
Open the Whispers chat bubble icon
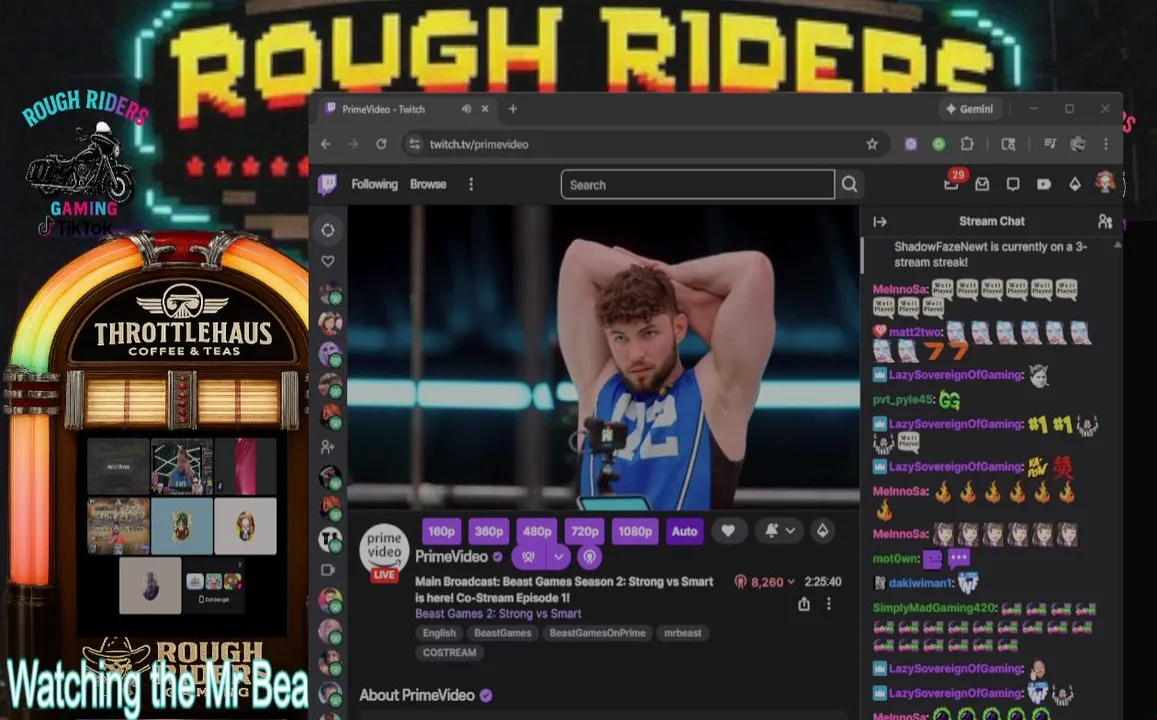1013,184
